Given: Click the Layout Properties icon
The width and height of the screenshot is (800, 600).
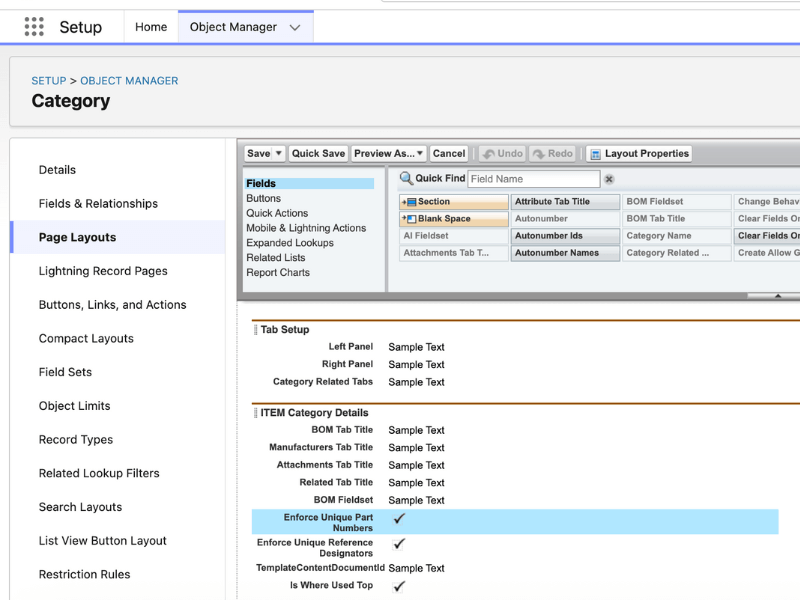Looking at the screenshot, I should pyautogui.click(x=595, y=154).
